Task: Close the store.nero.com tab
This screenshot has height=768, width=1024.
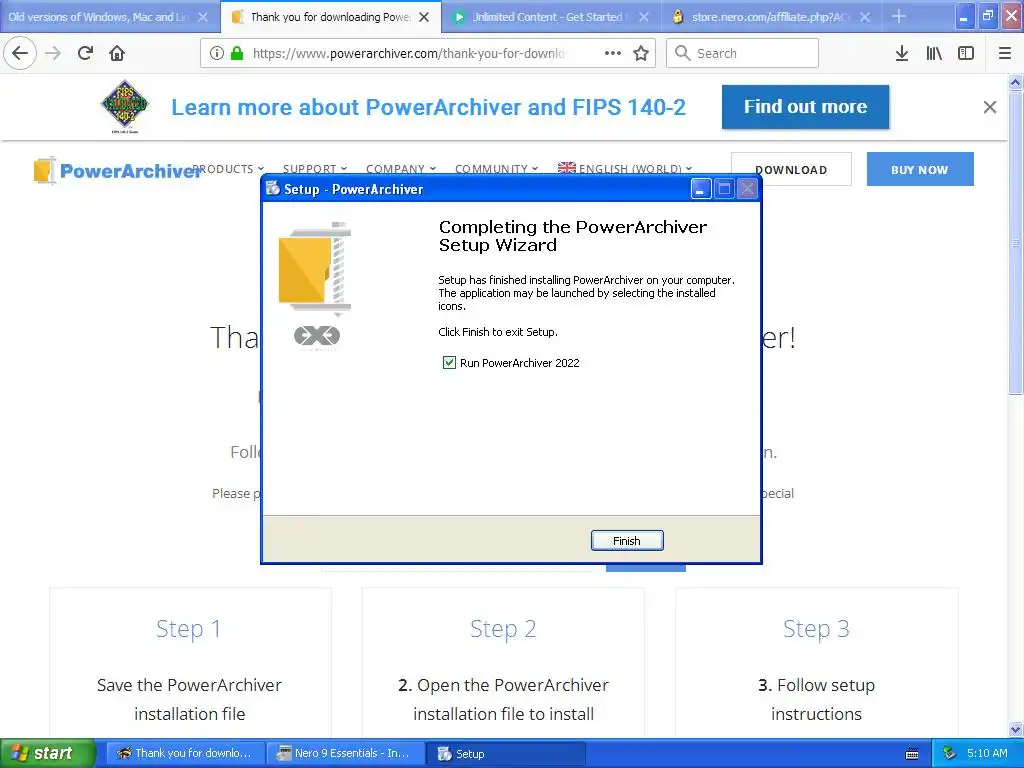Action: coord(865,17)
